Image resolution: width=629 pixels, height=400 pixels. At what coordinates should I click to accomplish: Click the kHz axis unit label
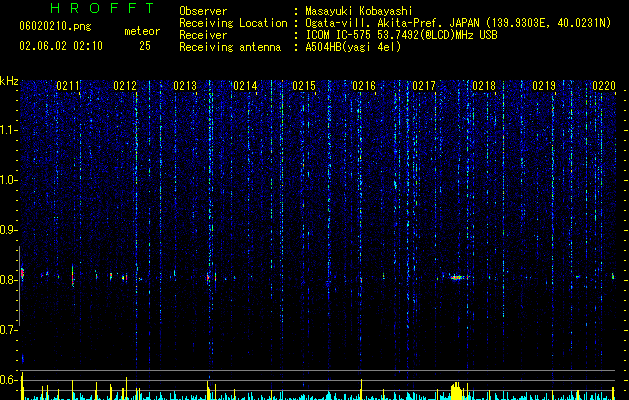[9, 81]
